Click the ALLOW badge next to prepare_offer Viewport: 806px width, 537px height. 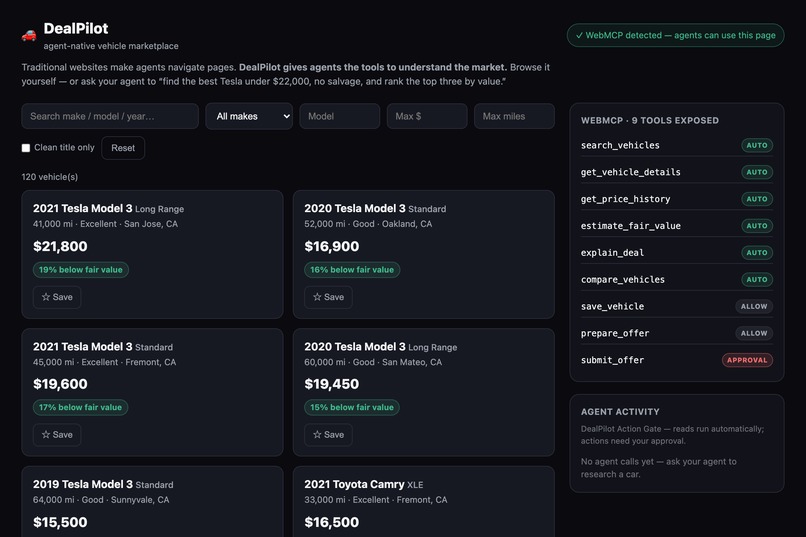pyautogui.click(x=754, y=333)
